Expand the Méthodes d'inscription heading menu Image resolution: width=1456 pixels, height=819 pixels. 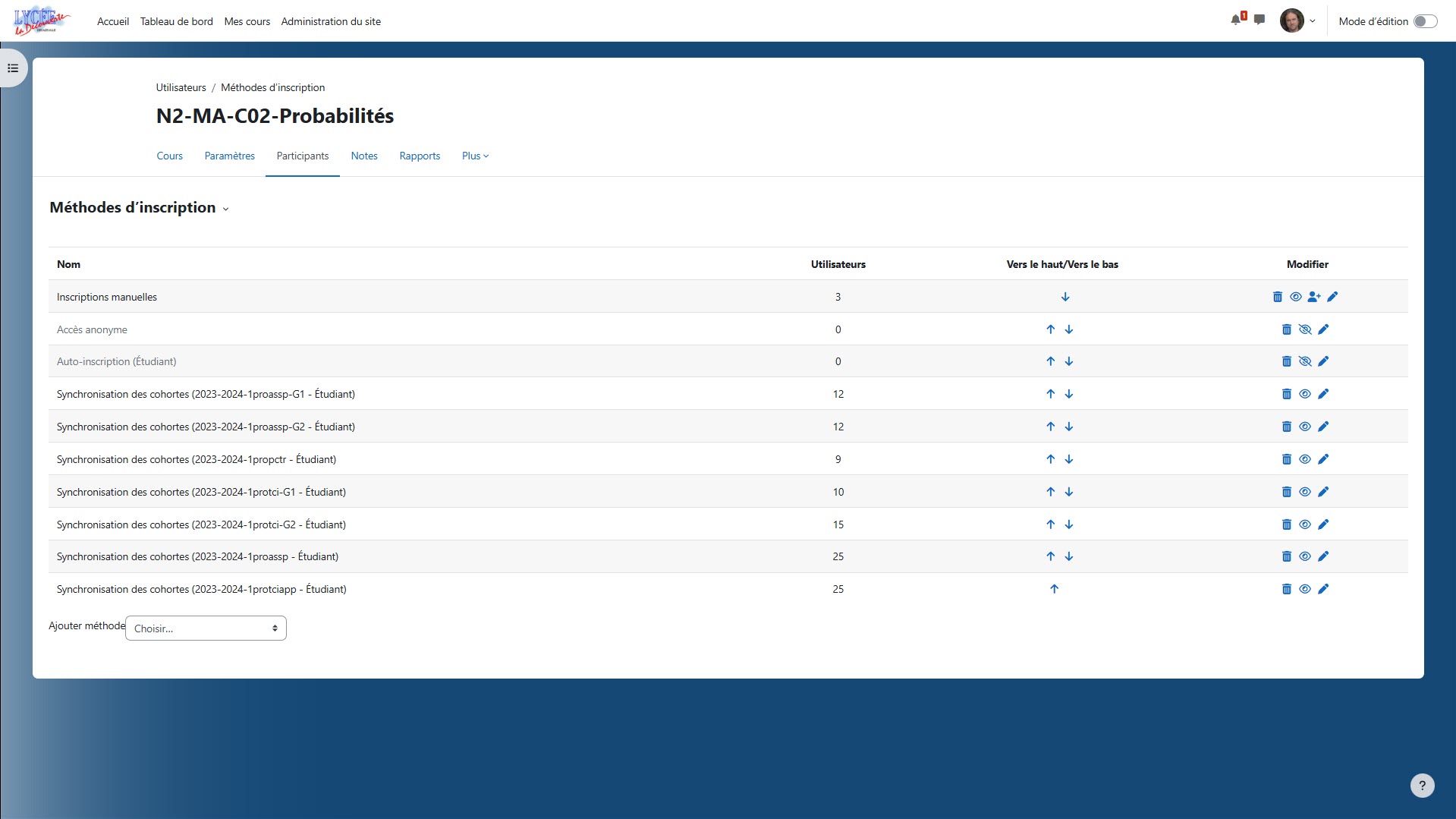pyautogui.click(x=225, y=209)
